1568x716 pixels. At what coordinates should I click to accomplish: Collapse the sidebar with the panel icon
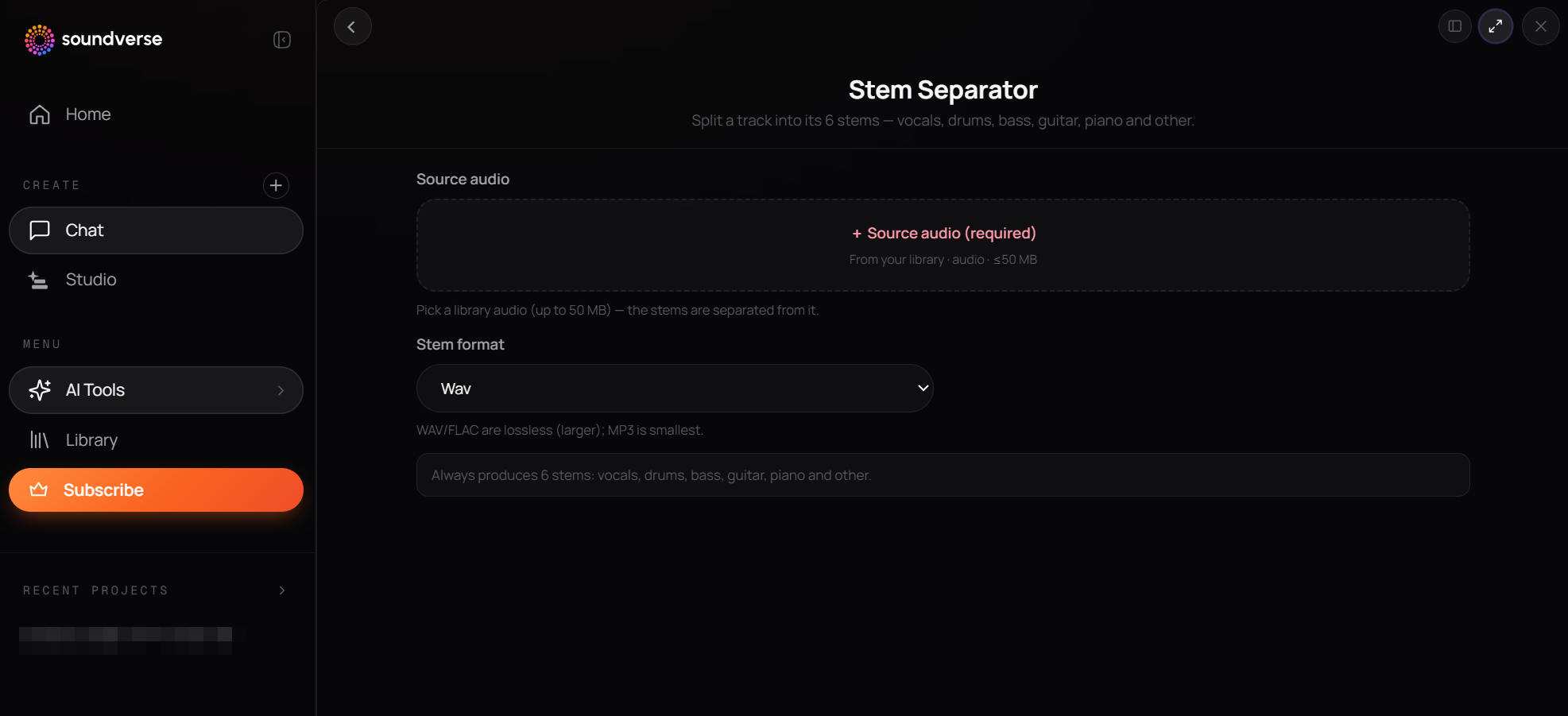(x=282, y=40)
